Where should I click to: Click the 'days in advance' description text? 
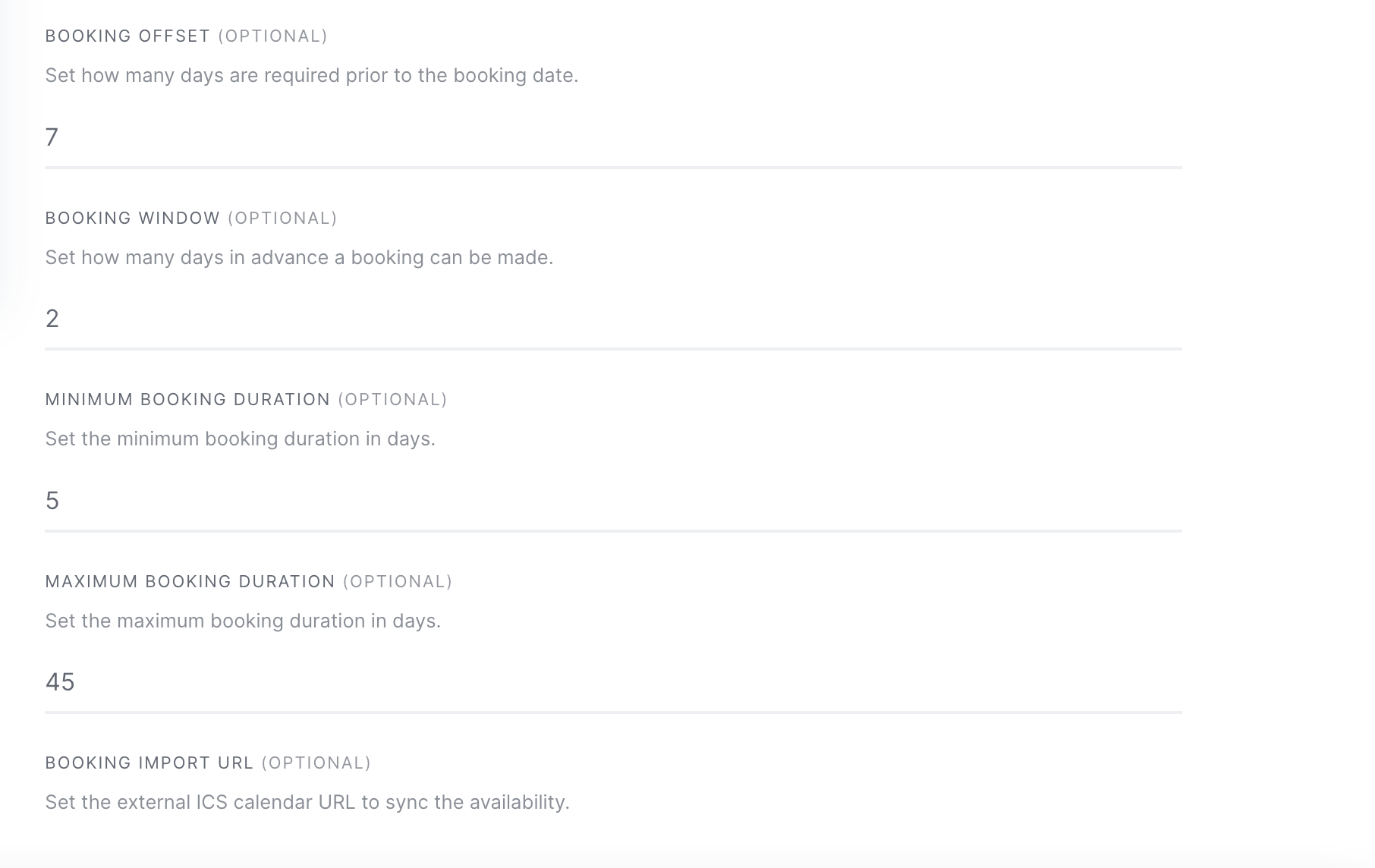tap(299, 258)
